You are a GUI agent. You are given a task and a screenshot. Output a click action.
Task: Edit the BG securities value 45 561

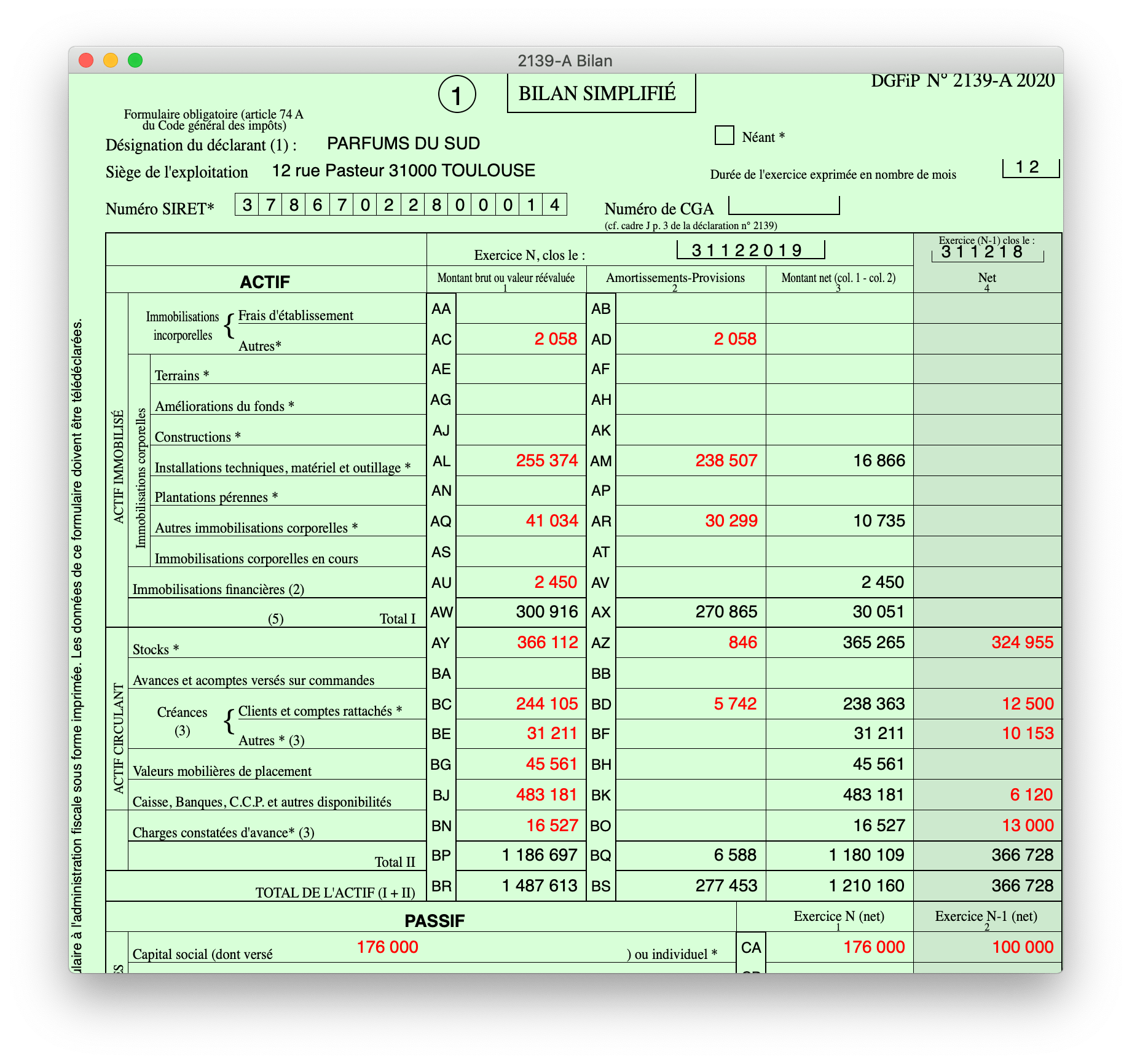coord(521,764)
